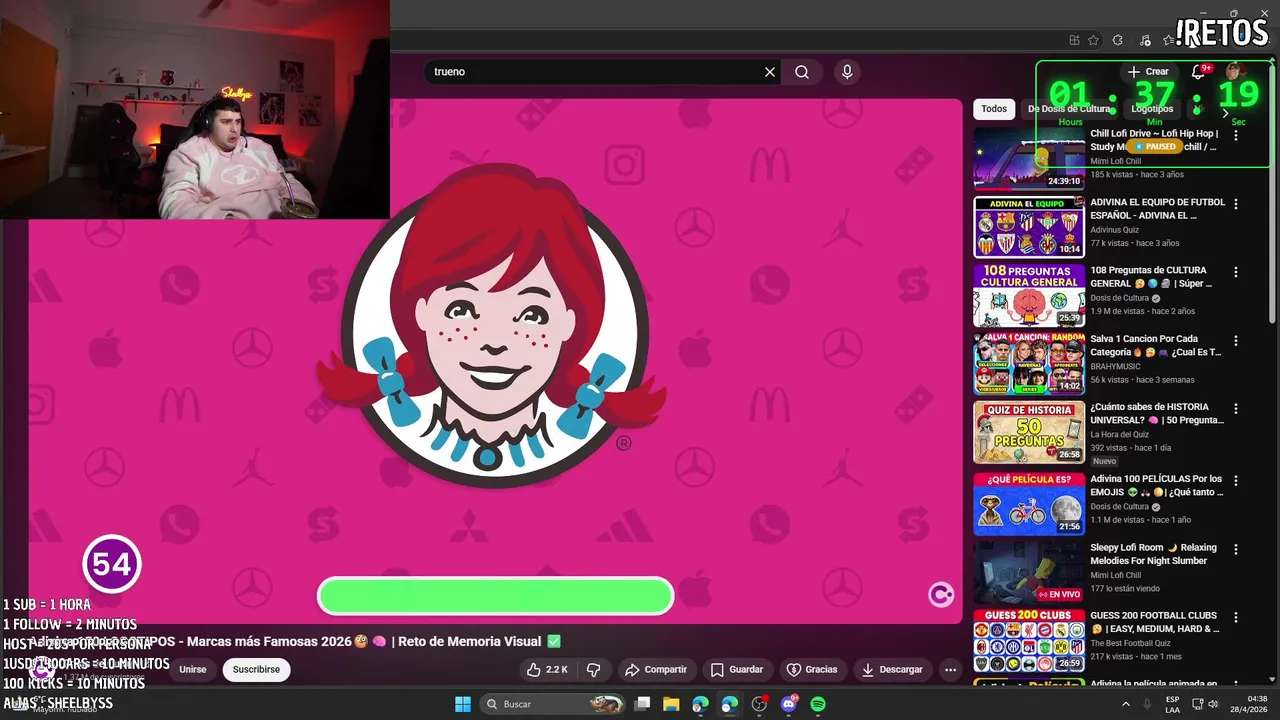Select the Logotipos filter chip
This screenshot has height=720, width=1280.
(1152, 109)
